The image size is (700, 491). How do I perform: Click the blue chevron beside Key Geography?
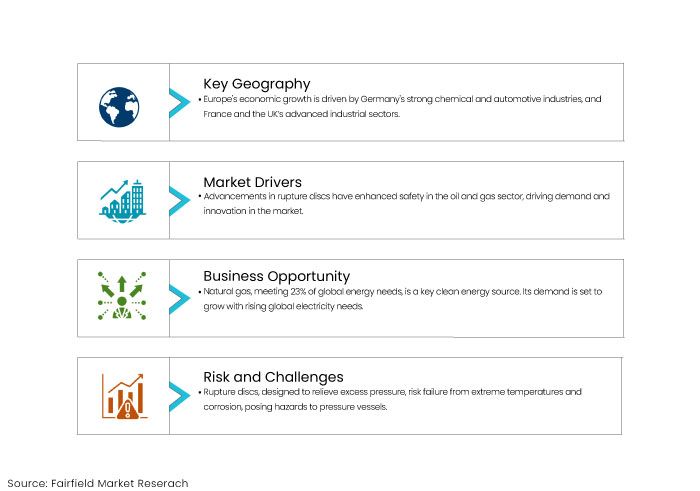(179, 103)
